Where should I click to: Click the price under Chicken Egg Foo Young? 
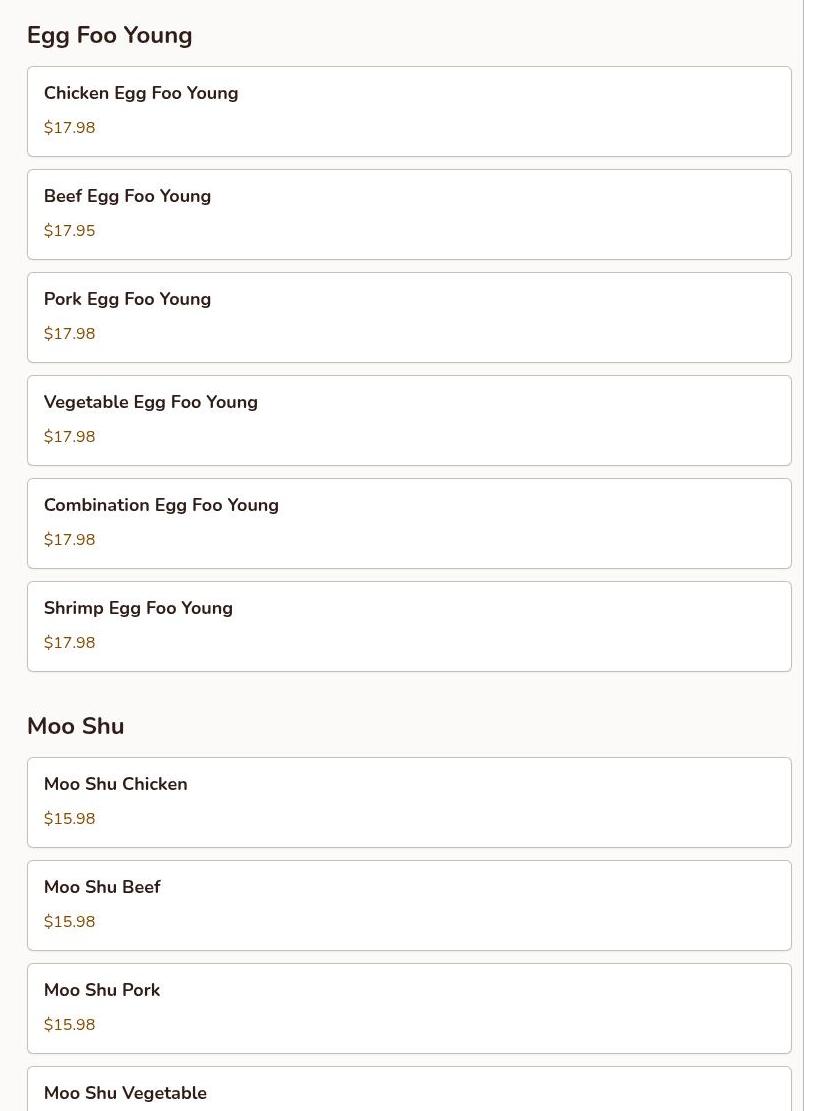[69, 128]
